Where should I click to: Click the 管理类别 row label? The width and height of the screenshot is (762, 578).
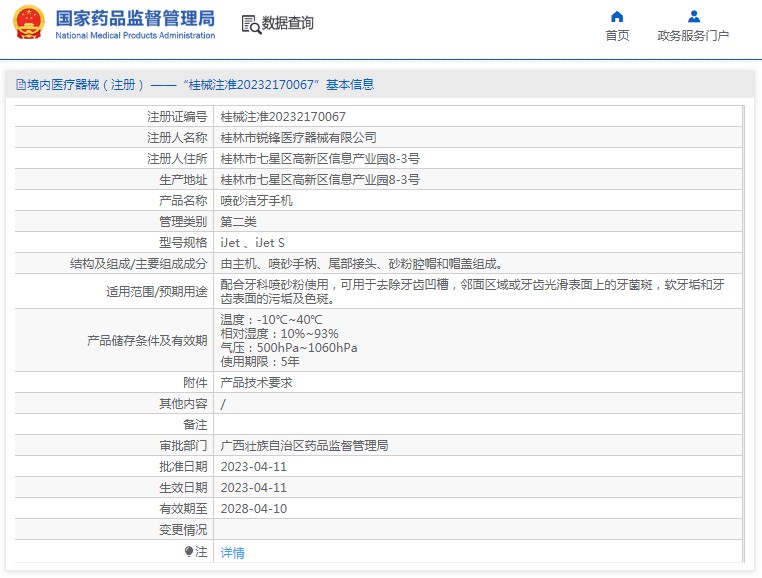183,222
